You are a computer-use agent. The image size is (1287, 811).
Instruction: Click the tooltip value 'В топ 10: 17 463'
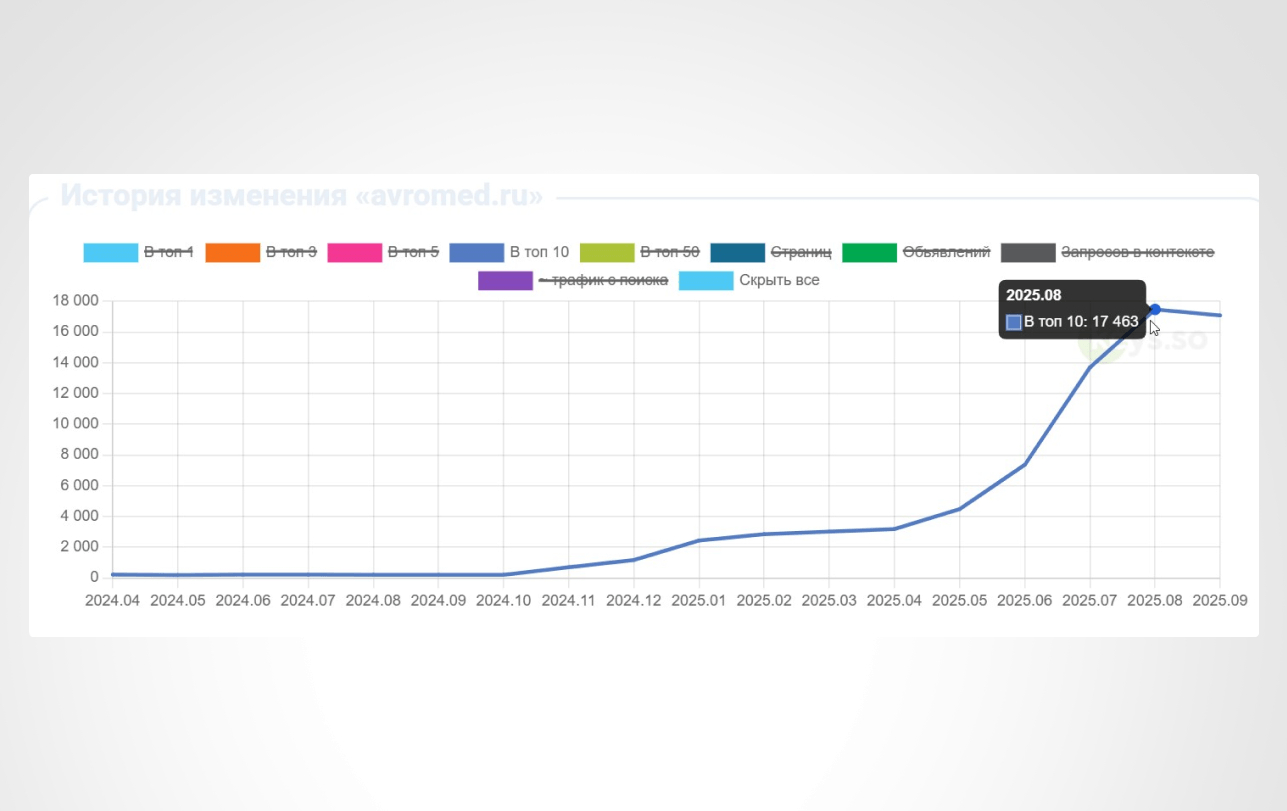[x=1081, y=322]
